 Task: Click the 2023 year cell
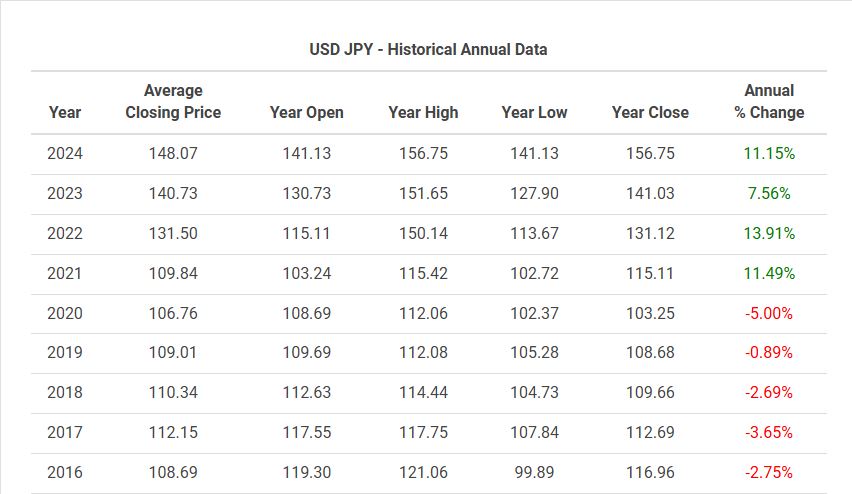65,193
